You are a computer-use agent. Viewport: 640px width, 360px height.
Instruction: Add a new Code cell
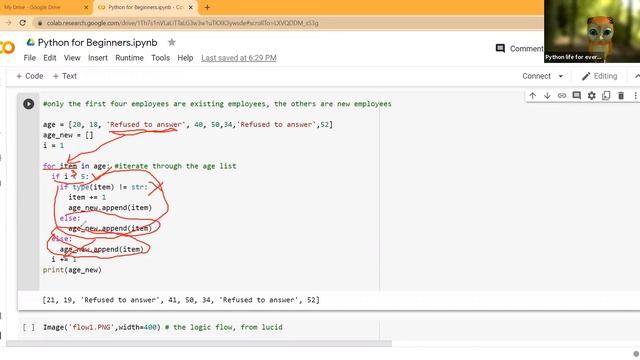pyautogui.click(x=29, y=76)
